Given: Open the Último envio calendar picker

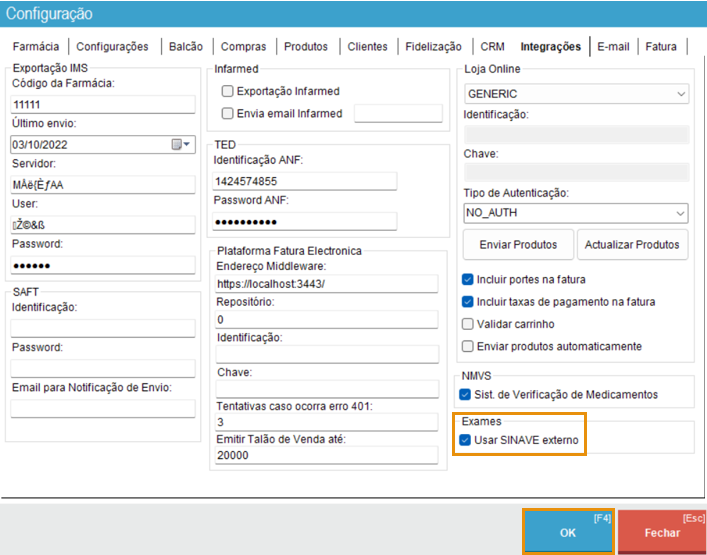Looking at the screenshot, I should click(181, 145).
